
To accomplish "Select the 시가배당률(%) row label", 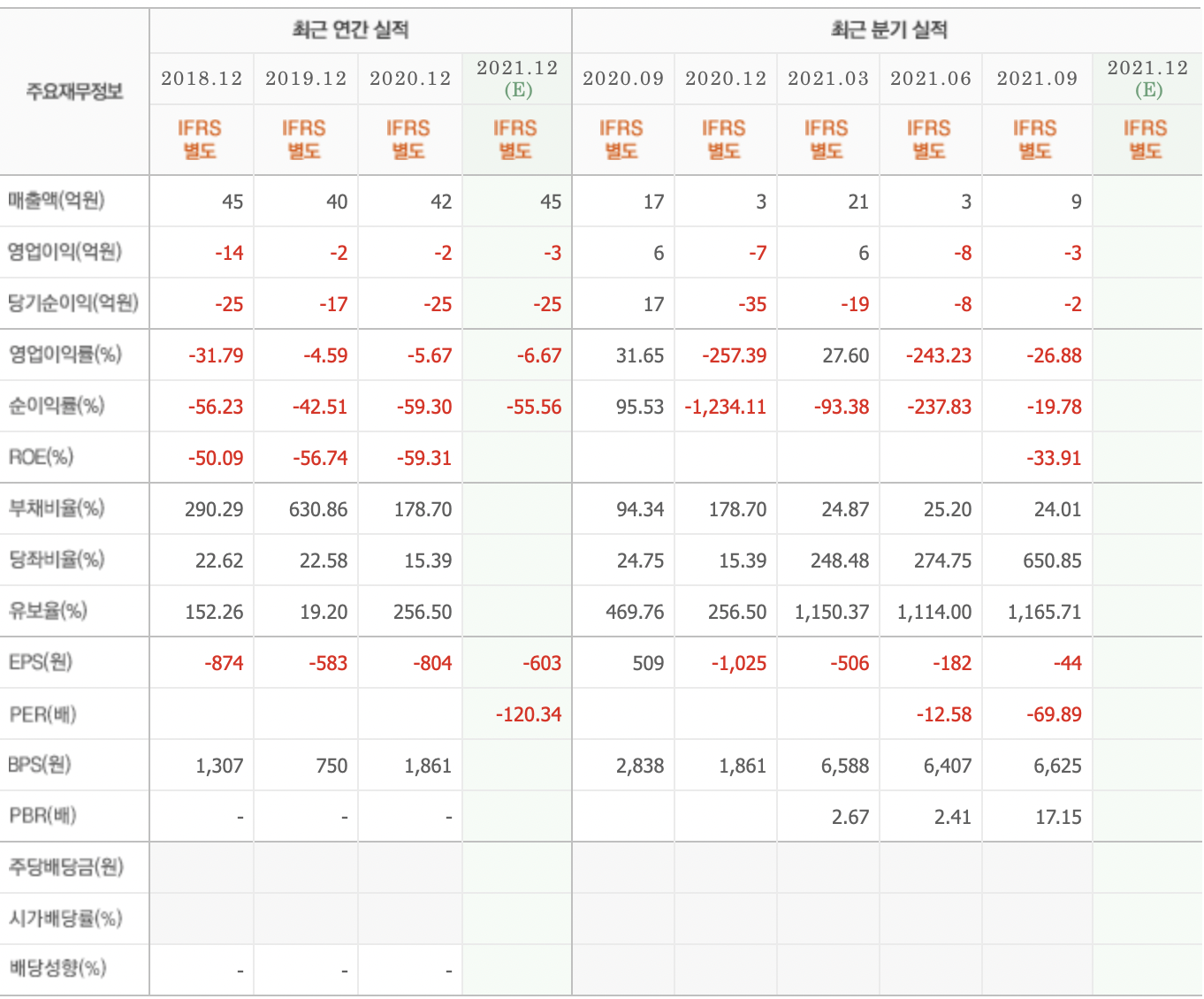I will click(x=65, y=919).
